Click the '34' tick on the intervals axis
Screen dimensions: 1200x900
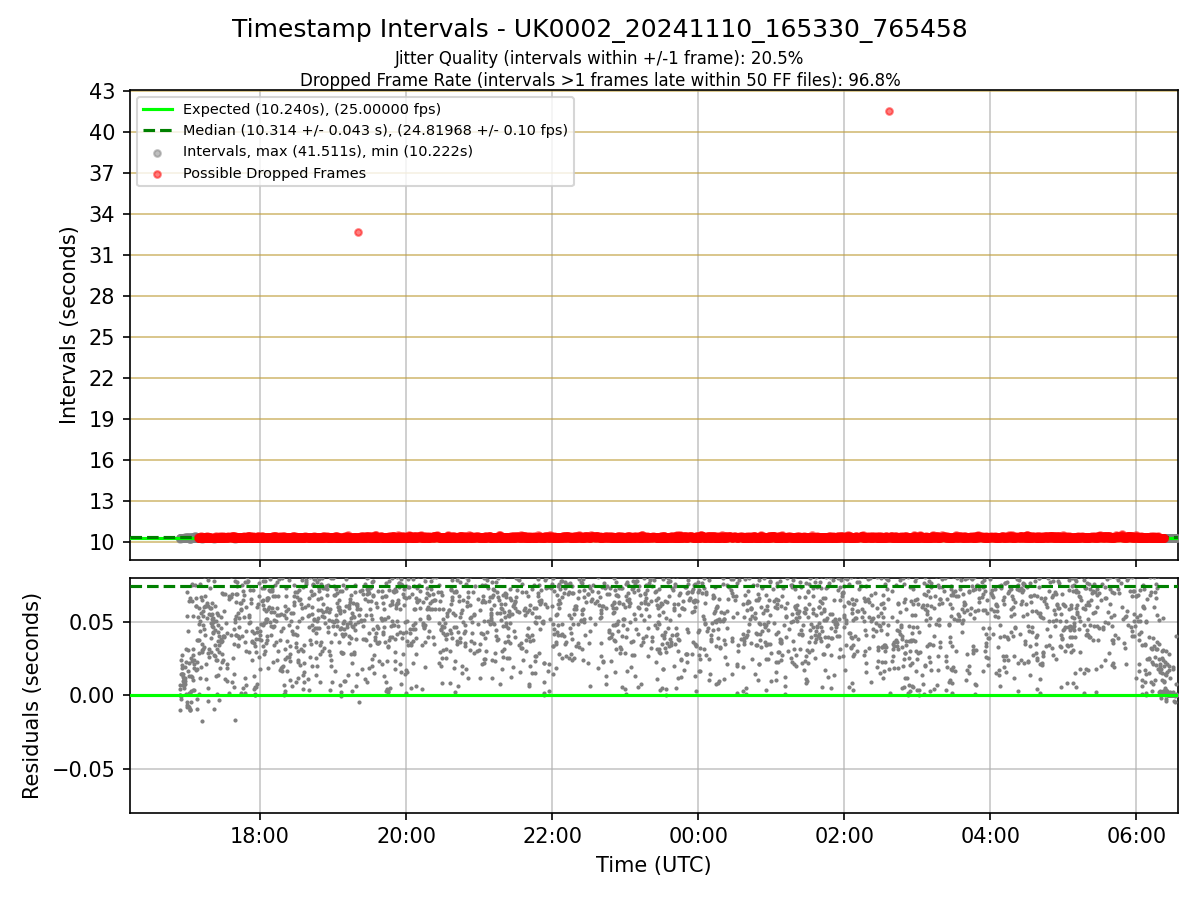pyautogui.click(x=104, y=214)
